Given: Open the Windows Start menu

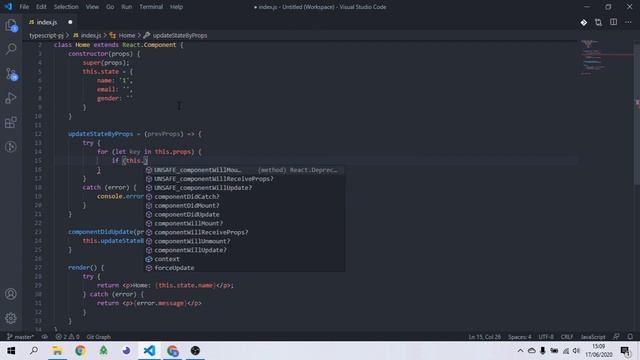Looking at the screenshot, I should (11, 351).
